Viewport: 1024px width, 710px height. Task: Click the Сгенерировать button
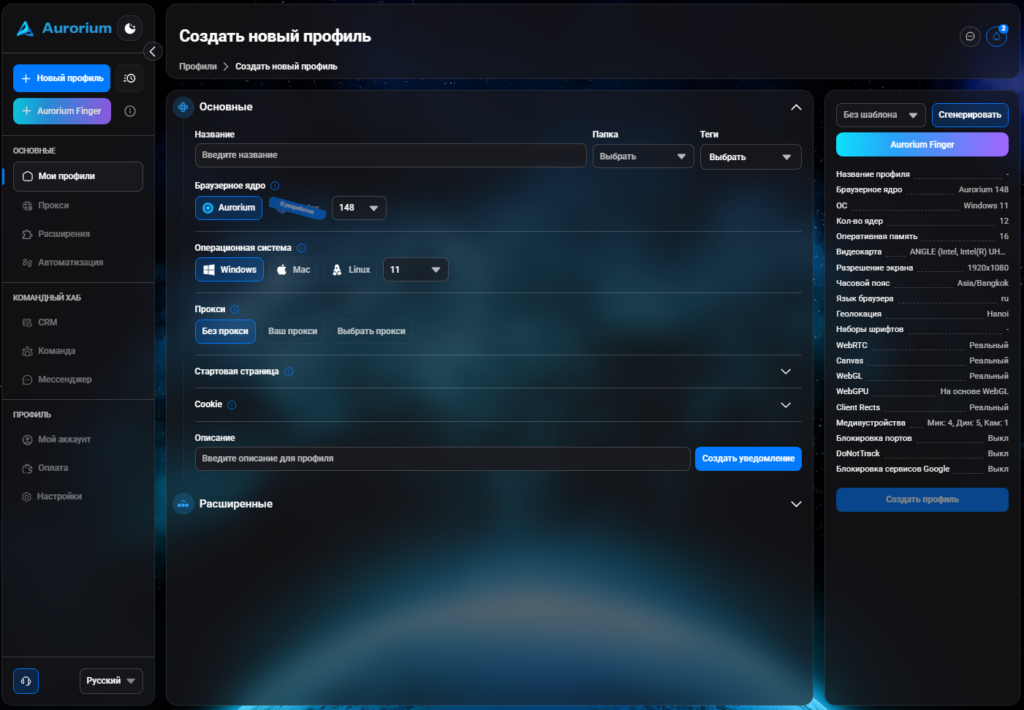[970, 115]
